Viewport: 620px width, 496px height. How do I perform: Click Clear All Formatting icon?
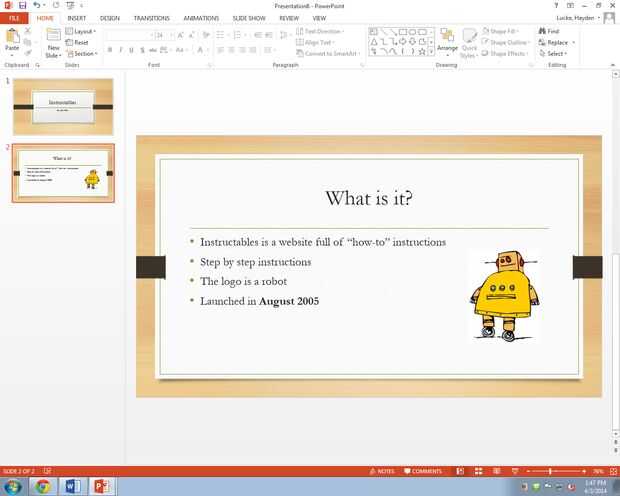click(206, 35)
